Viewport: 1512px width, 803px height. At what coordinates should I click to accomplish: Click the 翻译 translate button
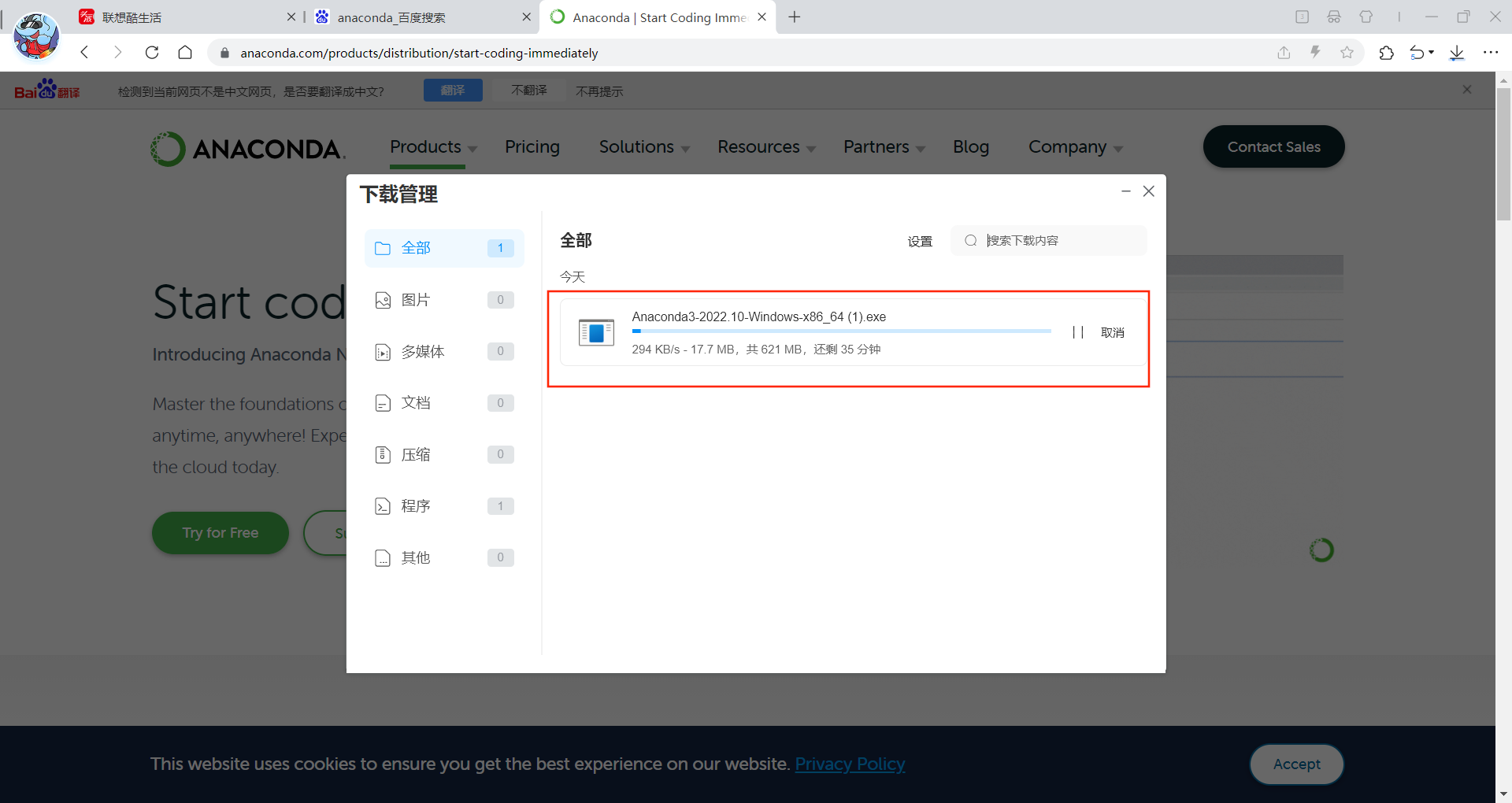point(453,91)
